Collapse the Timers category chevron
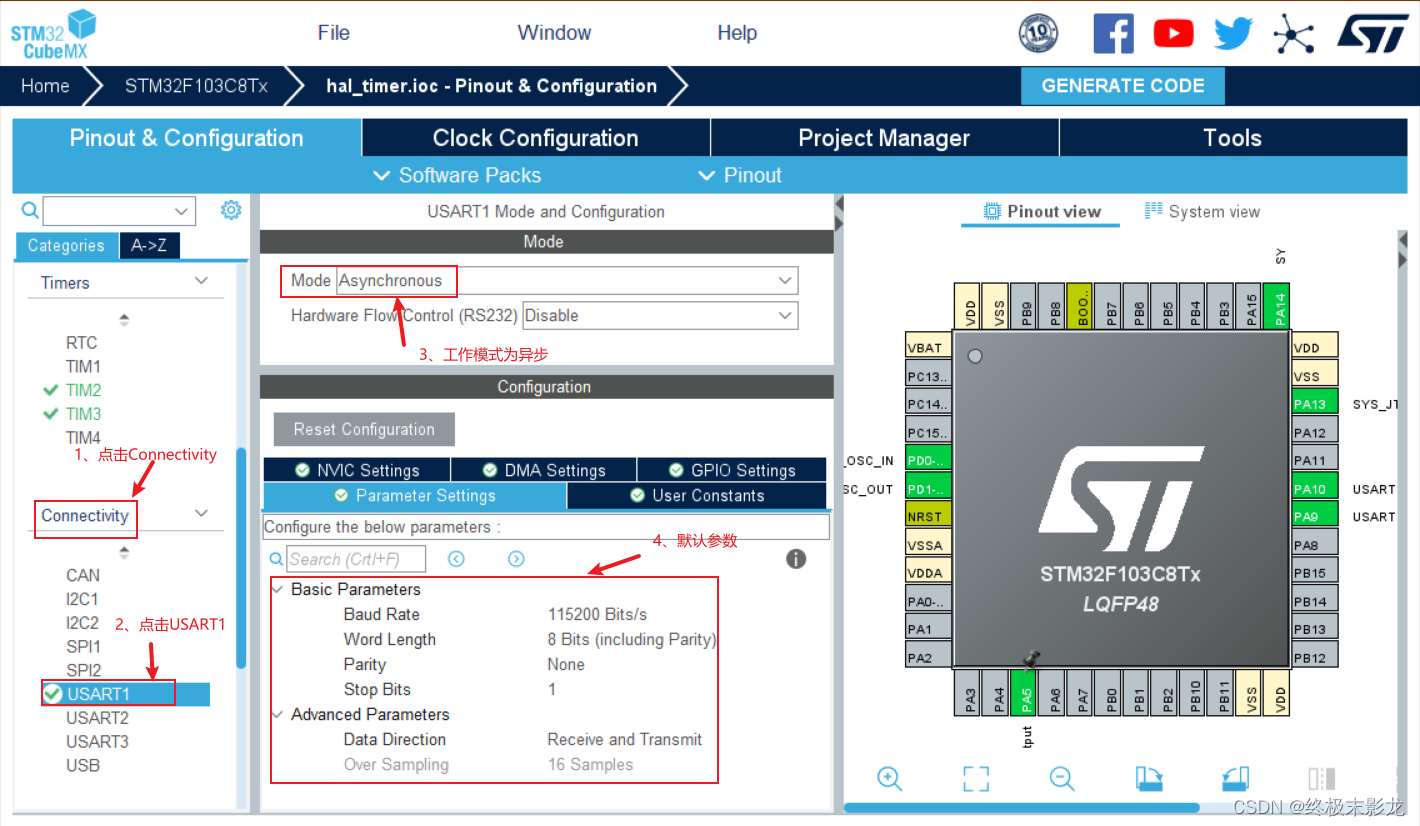This screenshot has width=1420, height=826. [201, 282]
